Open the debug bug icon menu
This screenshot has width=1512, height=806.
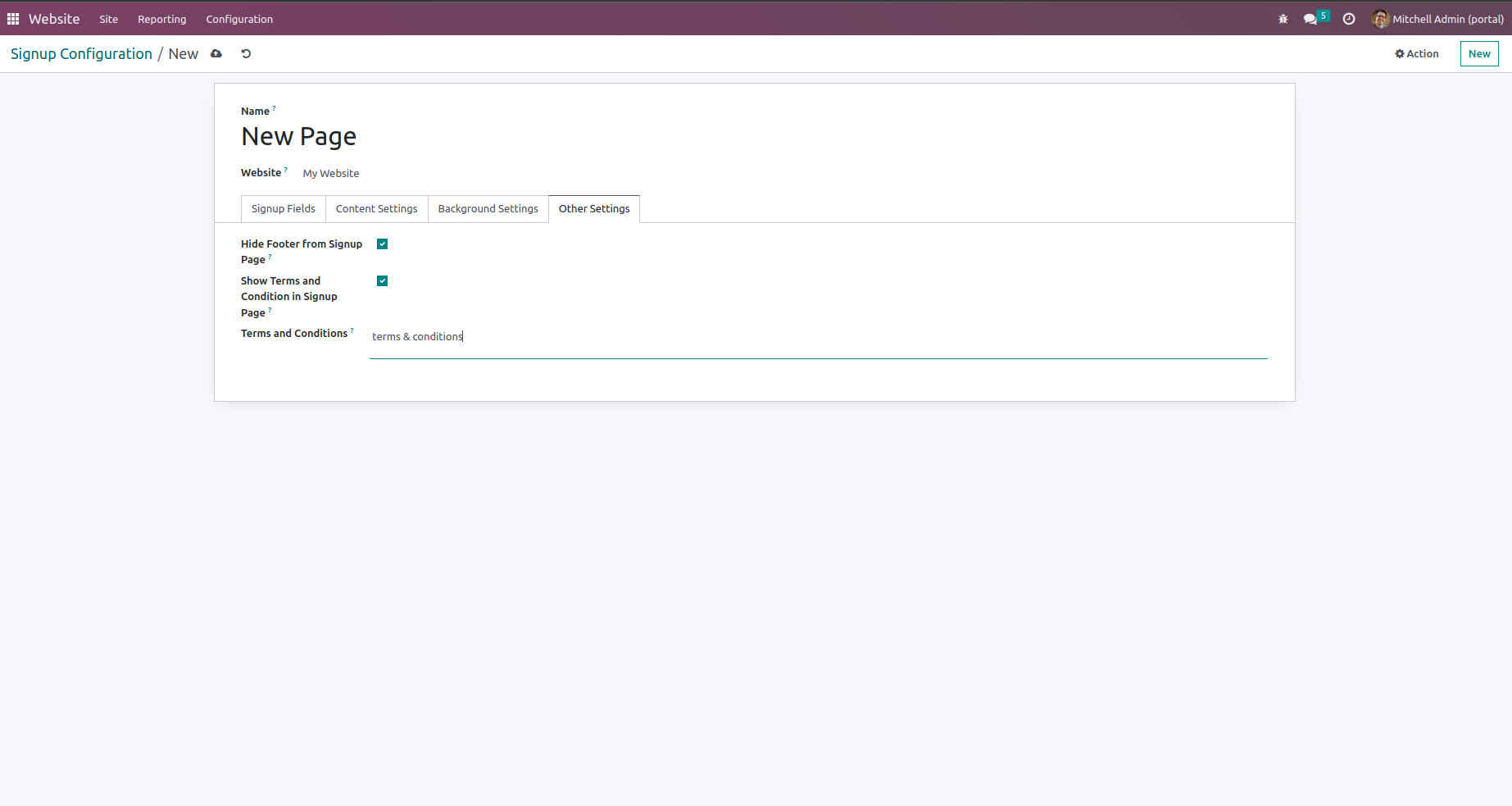point(1283,19)
